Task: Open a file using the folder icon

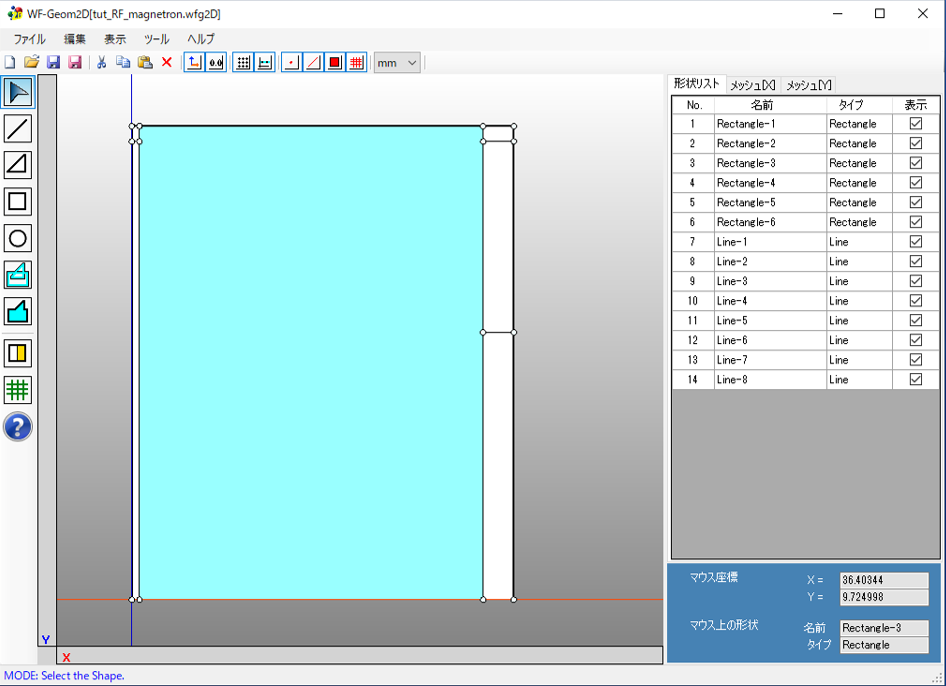Action: tap(31, 62)
